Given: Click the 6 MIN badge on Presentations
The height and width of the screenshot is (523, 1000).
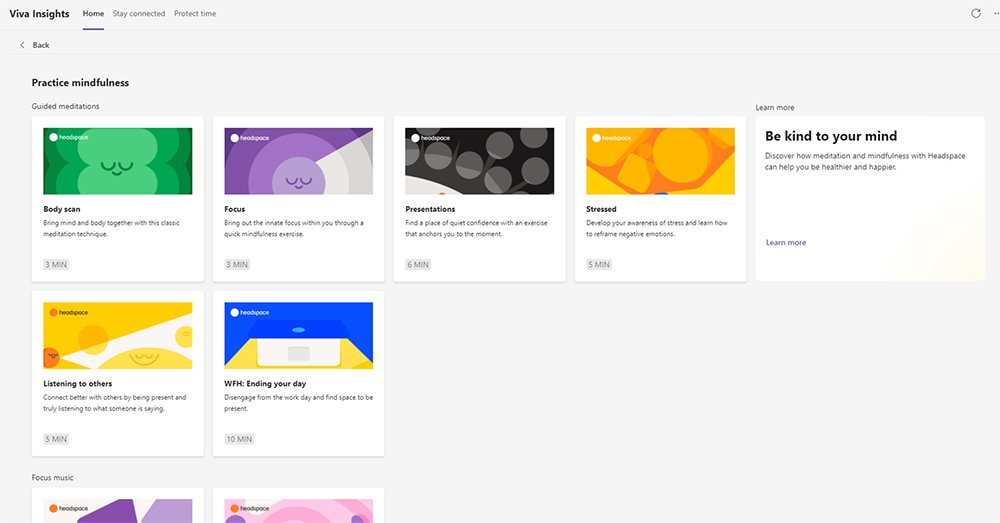Looking at the screenshot, I should pos(418,265).
